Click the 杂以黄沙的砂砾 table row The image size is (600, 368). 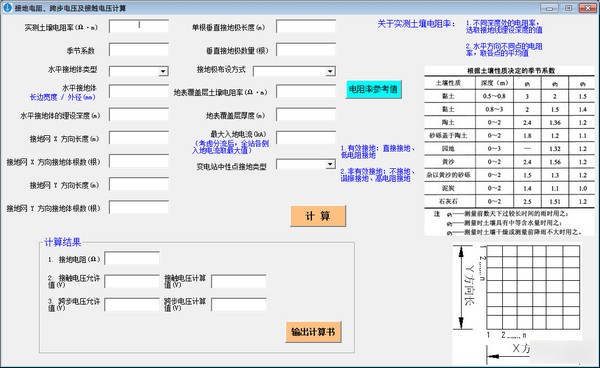510,175
